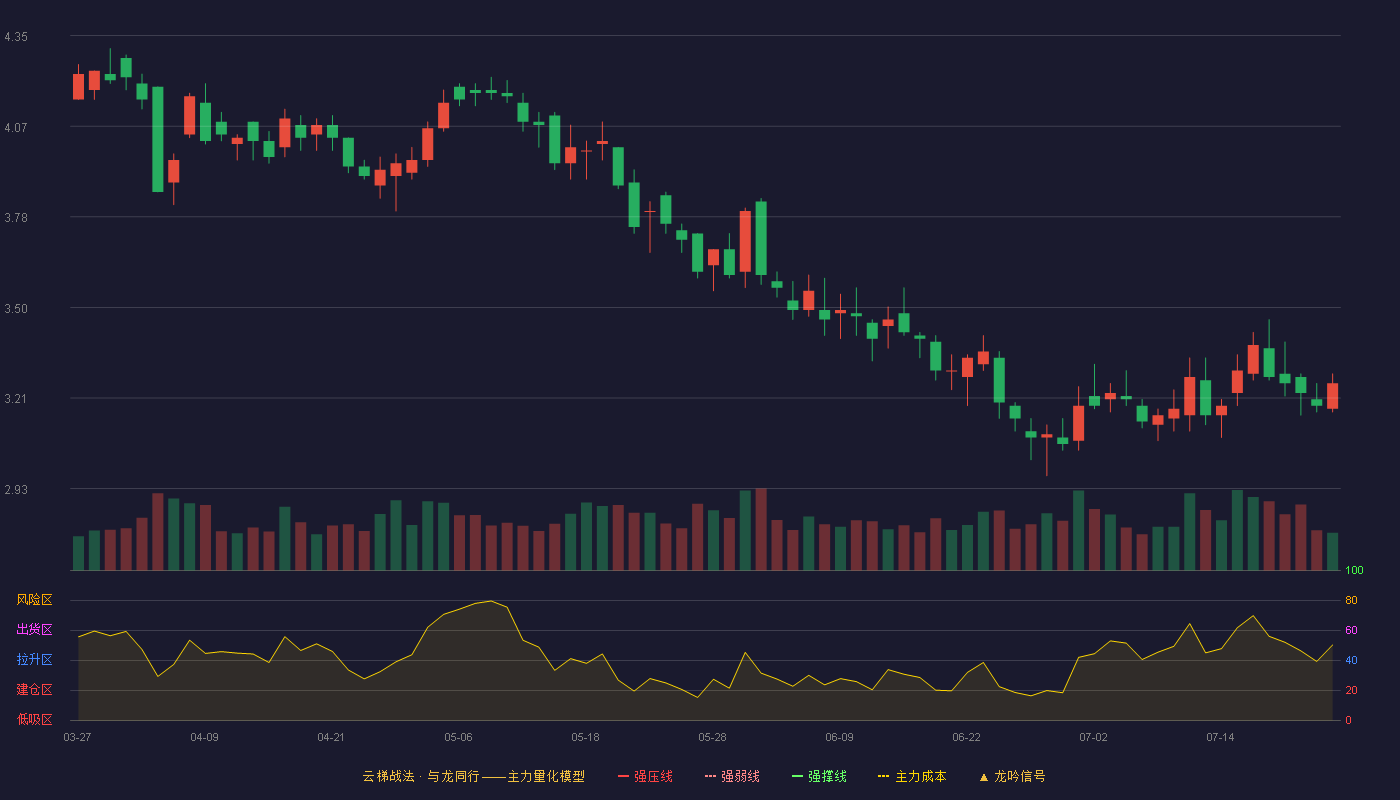The height and width of the screenshot is (800, 1400).
Task: Select the 建仓区 zone label
Action: click(35, 690)
